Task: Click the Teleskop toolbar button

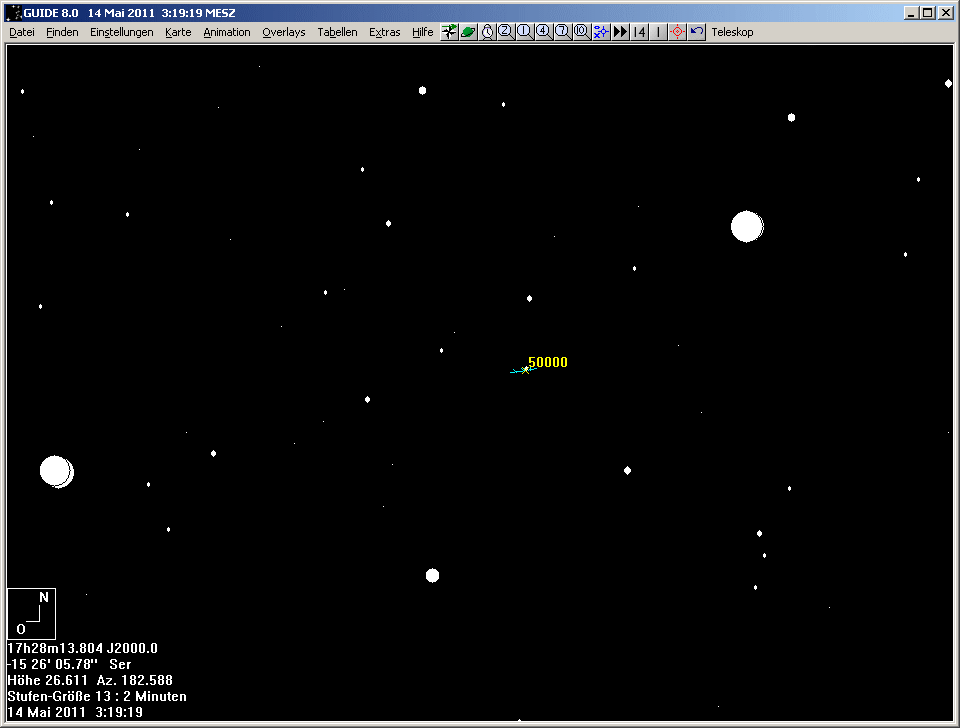Action: click(x=732, y=32)
